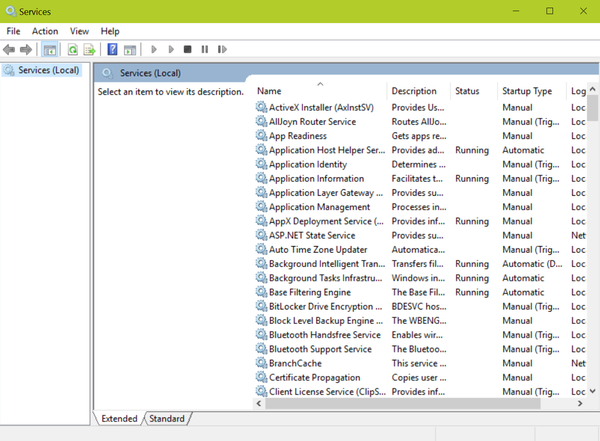The image size is (600, 441).
Task: Select the Client License Service row
Action: coord(420,391)
